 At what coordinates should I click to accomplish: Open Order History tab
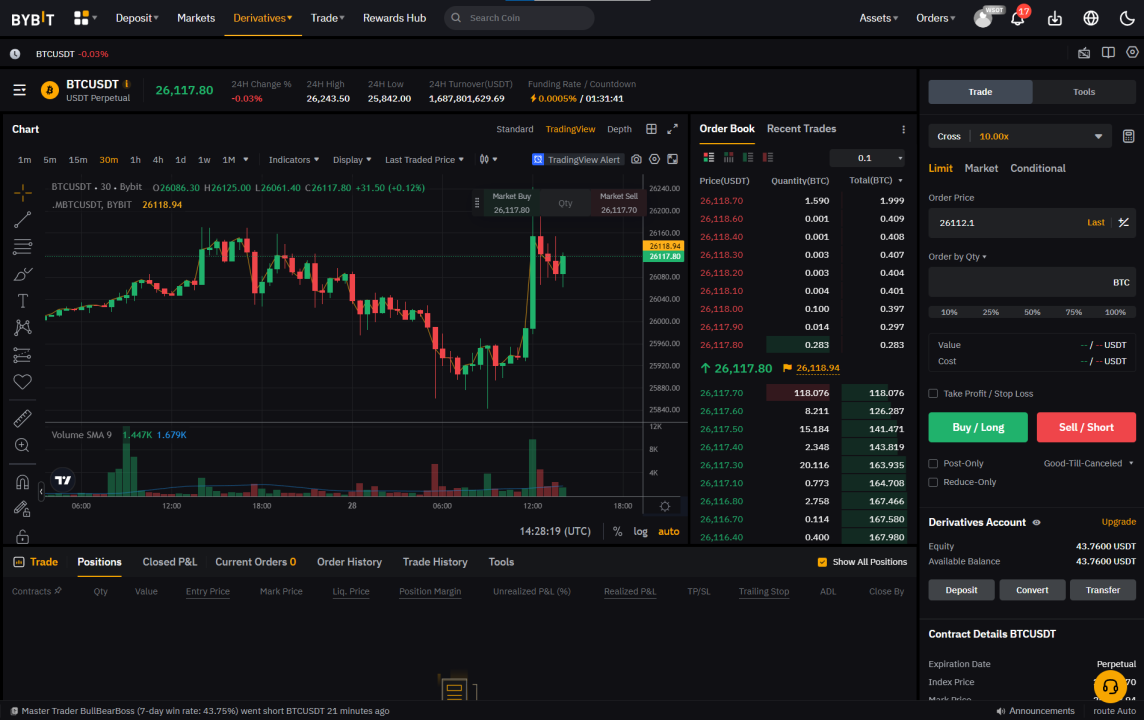(349, 562)
